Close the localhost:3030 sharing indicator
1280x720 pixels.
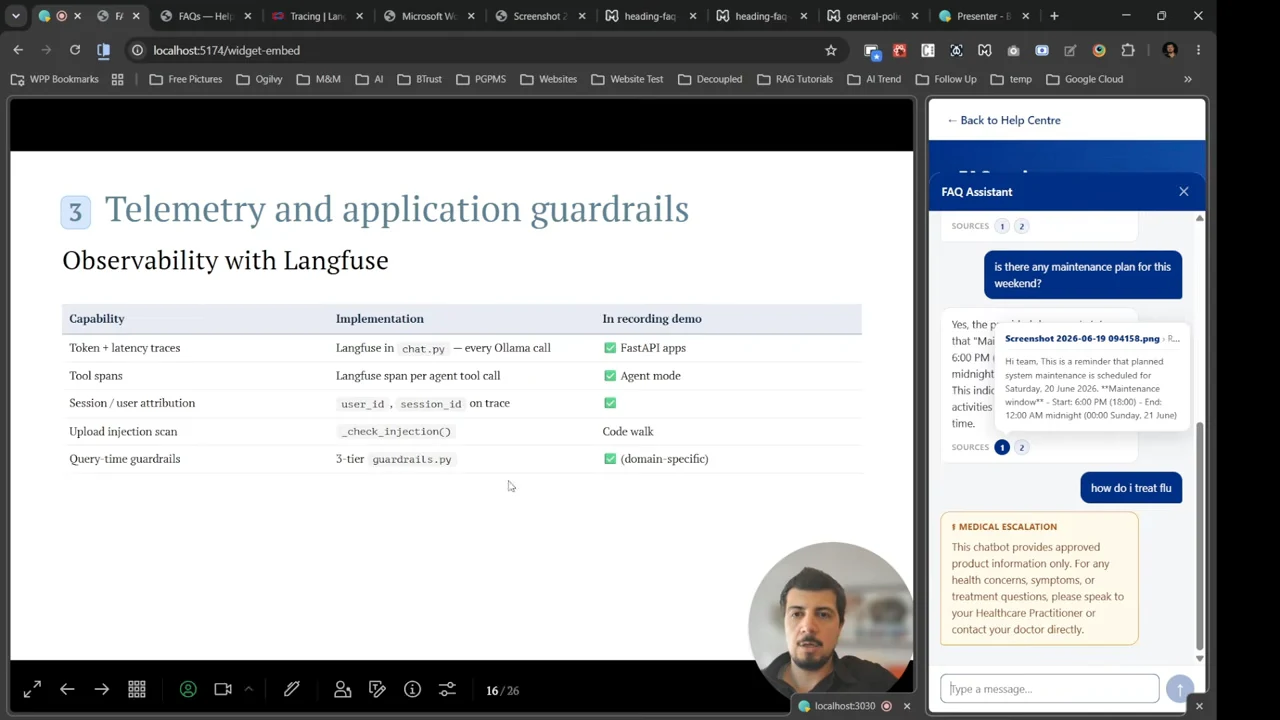[907, 706]
